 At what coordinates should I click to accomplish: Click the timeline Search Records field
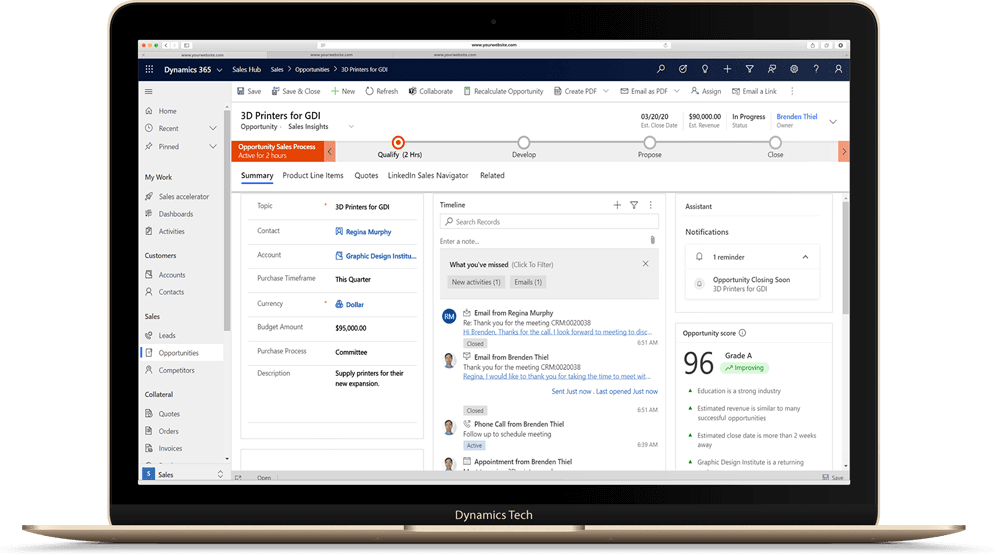point(549,222)
